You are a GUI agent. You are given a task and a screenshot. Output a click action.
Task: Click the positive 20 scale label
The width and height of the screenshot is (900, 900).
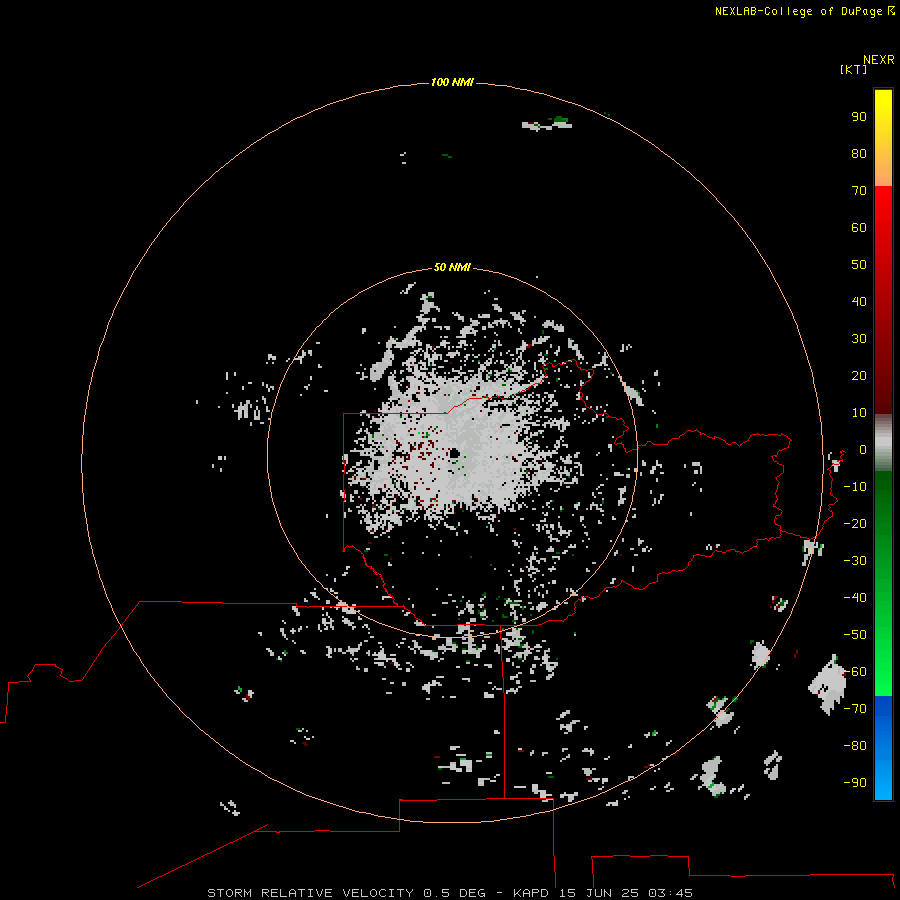(859, 375)
